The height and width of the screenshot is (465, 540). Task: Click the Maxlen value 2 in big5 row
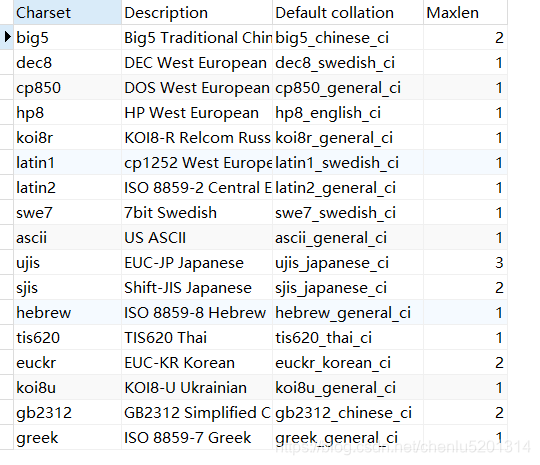coord(465,37)
